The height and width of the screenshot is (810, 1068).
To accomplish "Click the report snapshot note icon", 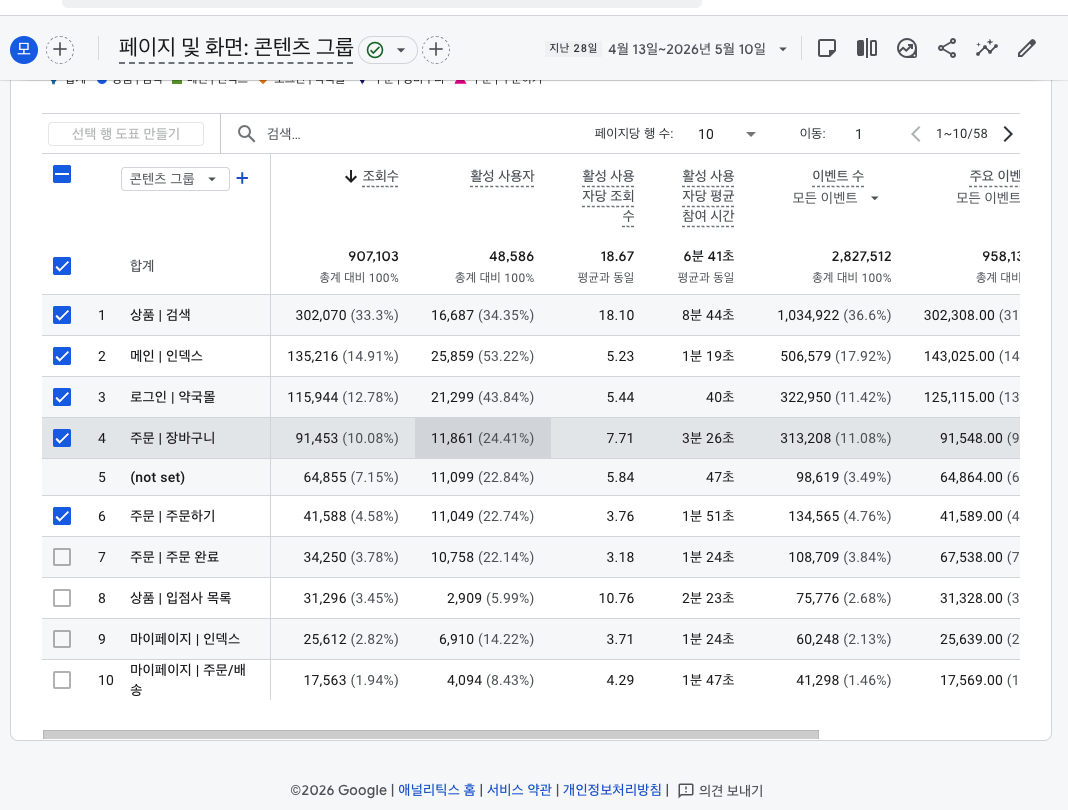I will pyautogui.click(x=827, y=48).
